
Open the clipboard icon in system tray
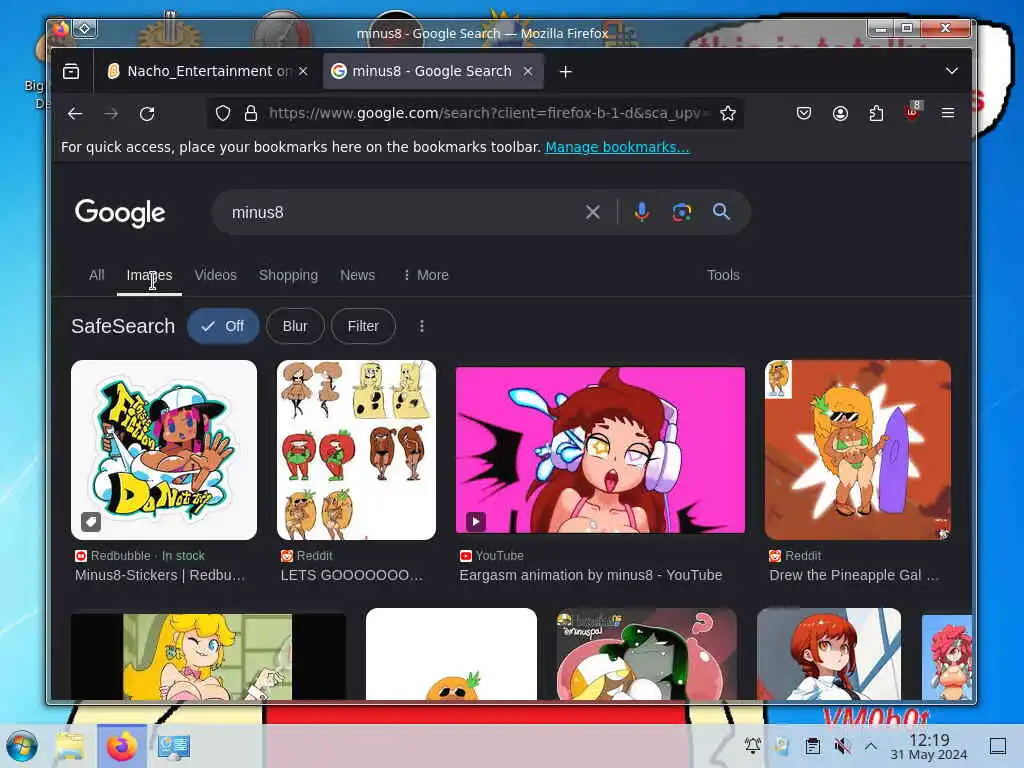coord(812,746)
